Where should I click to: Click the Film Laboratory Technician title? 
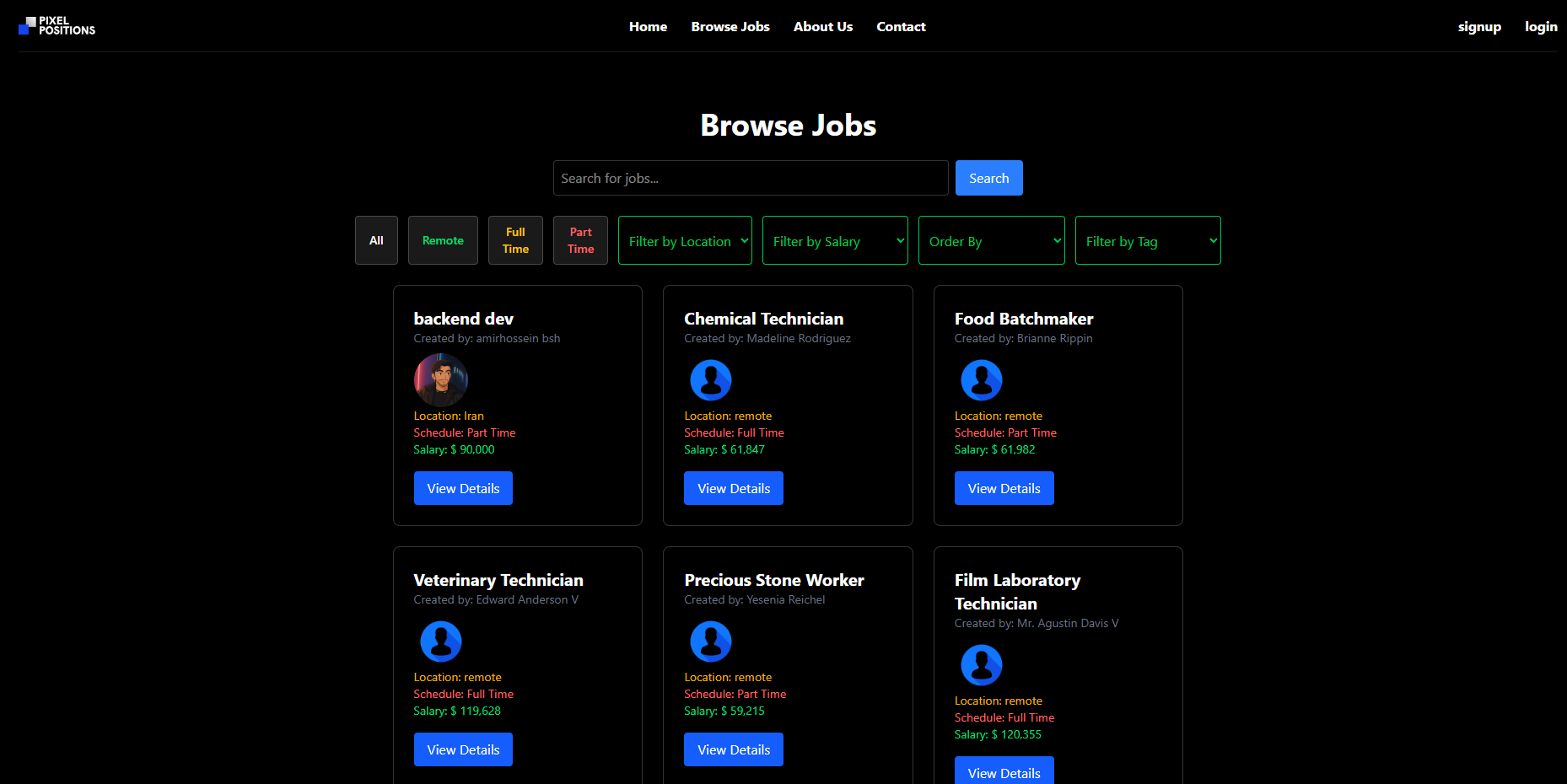click(1017, 592)
